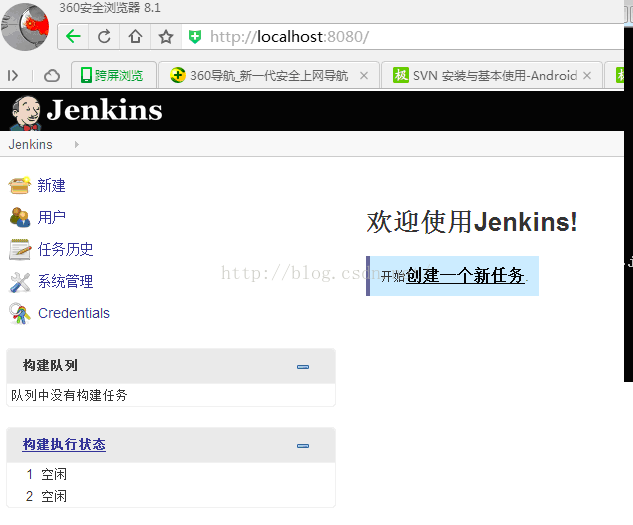Switch to the 跨屏浏览 tab
This screenshot has height=525, width=633.
click(114, 75)
